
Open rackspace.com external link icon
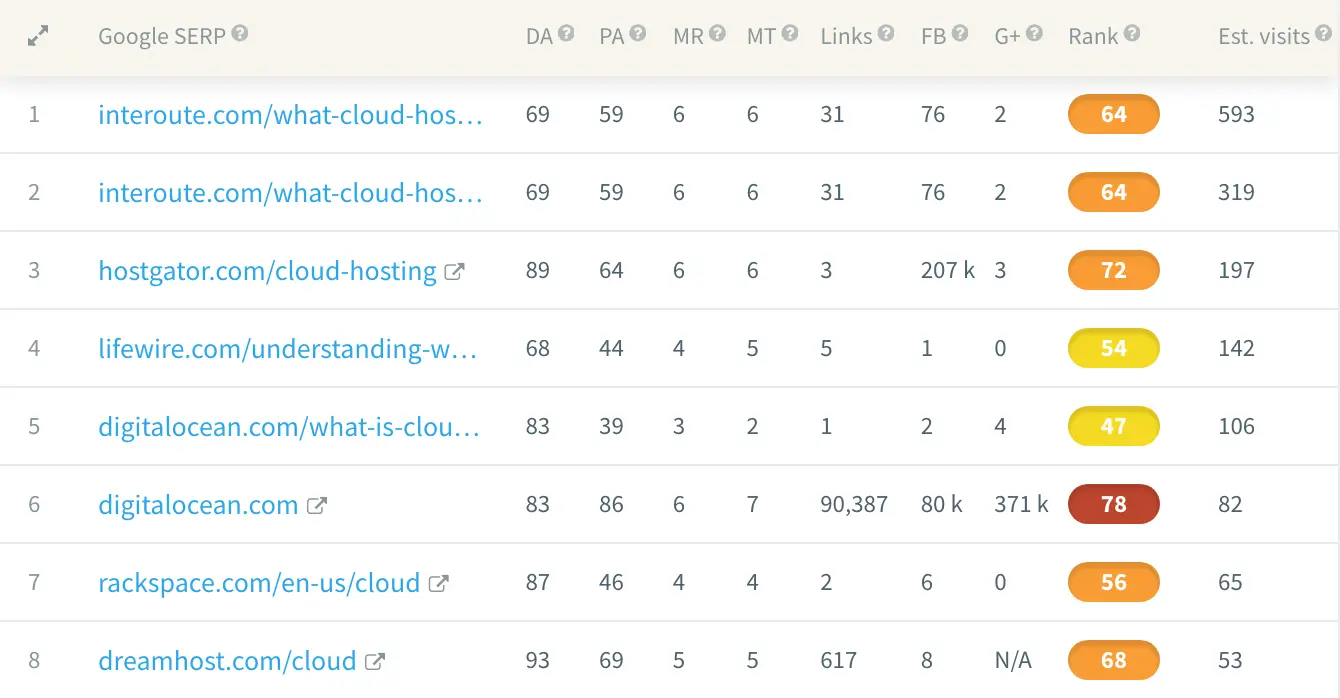pyautogui.click(x=438, y=583)
